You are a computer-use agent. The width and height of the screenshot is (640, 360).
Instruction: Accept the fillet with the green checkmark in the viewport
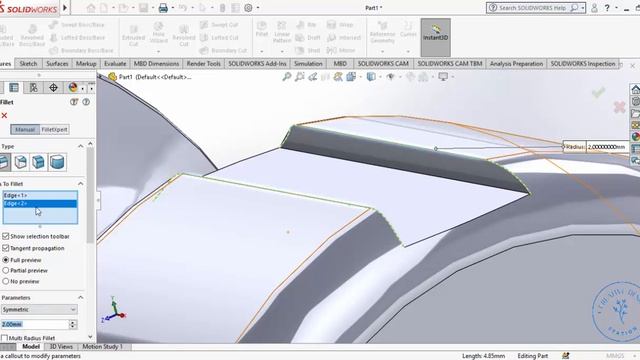point(599,93)
